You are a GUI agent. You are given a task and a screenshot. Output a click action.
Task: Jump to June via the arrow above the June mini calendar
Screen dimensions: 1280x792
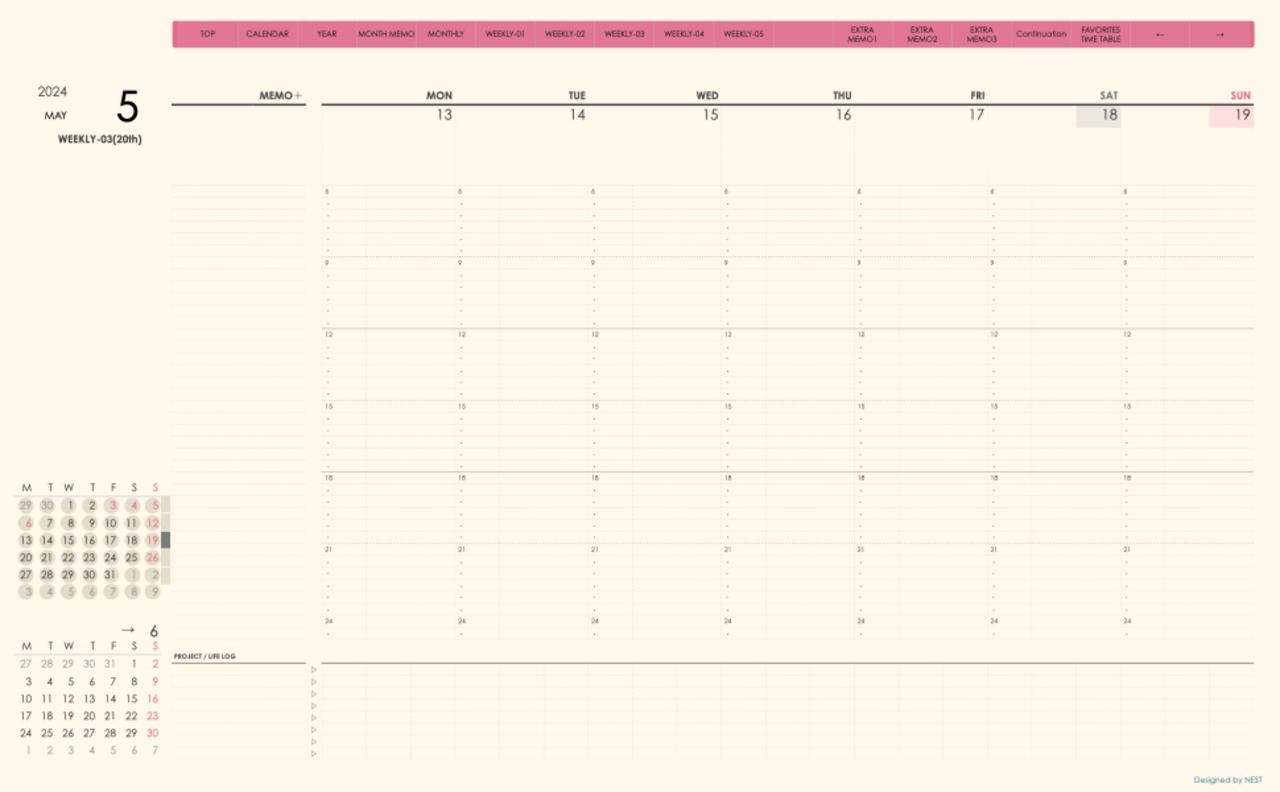pos(127,630)
